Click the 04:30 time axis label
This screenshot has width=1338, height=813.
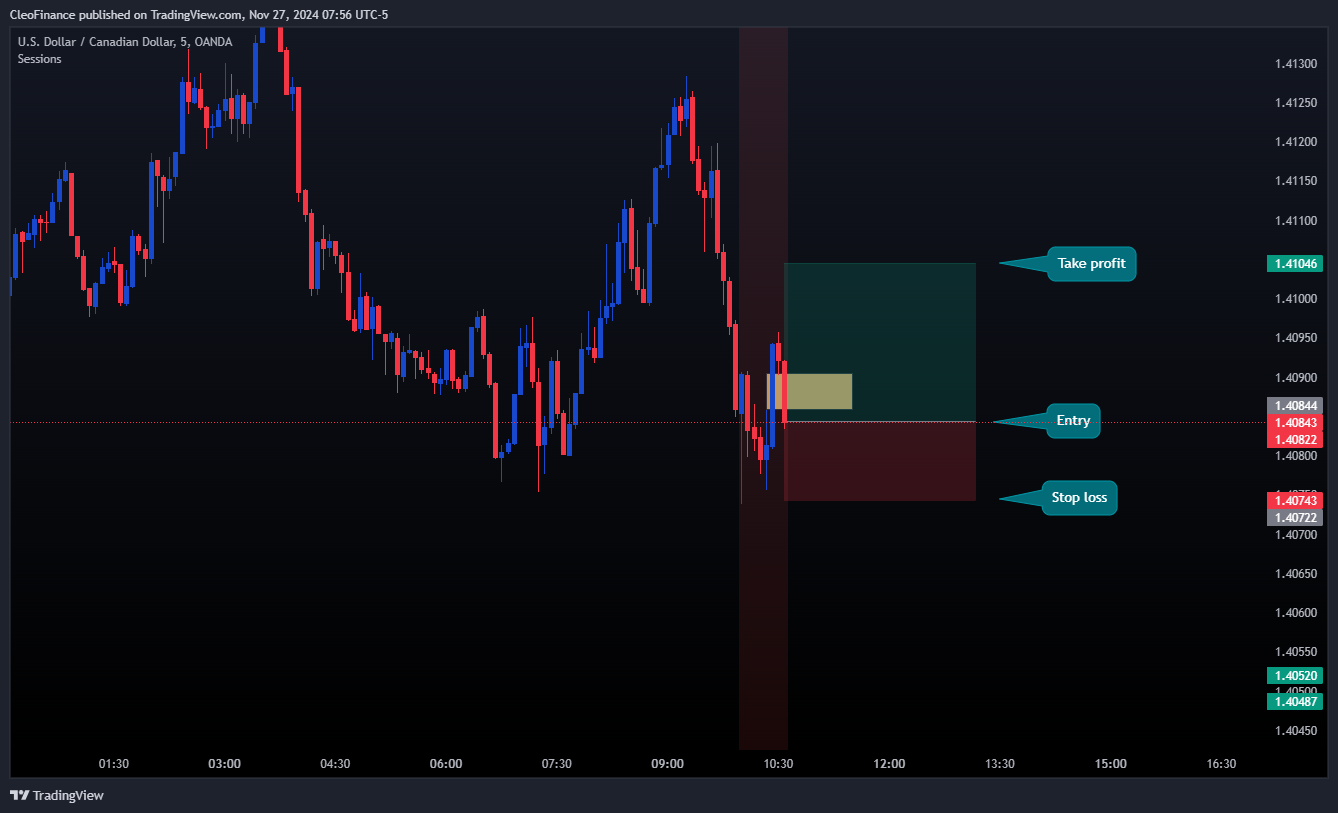[335, 764]
